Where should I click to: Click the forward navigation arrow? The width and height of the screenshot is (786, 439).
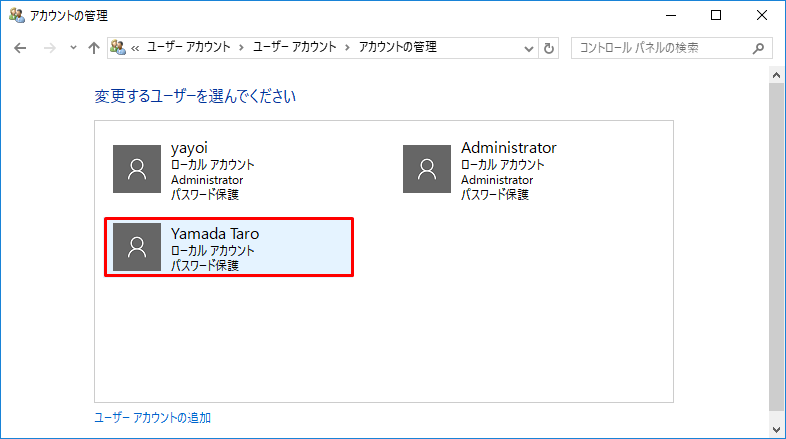(50, 48)
